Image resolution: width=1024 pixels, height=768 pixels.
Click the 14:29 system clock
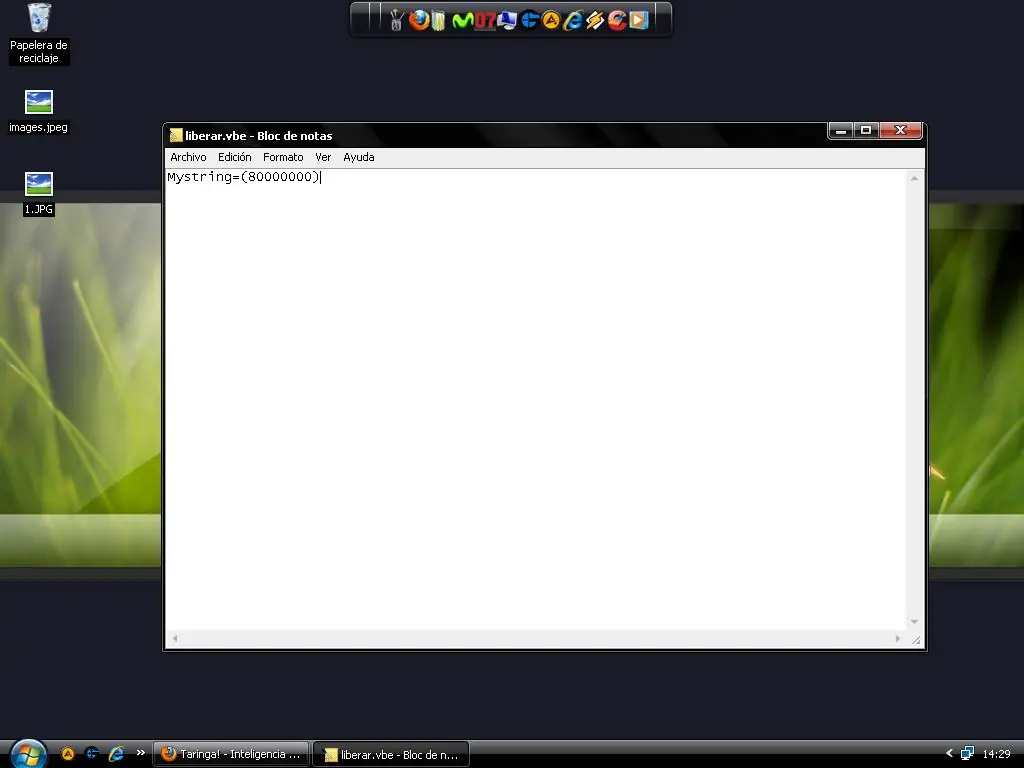(996, 754)
